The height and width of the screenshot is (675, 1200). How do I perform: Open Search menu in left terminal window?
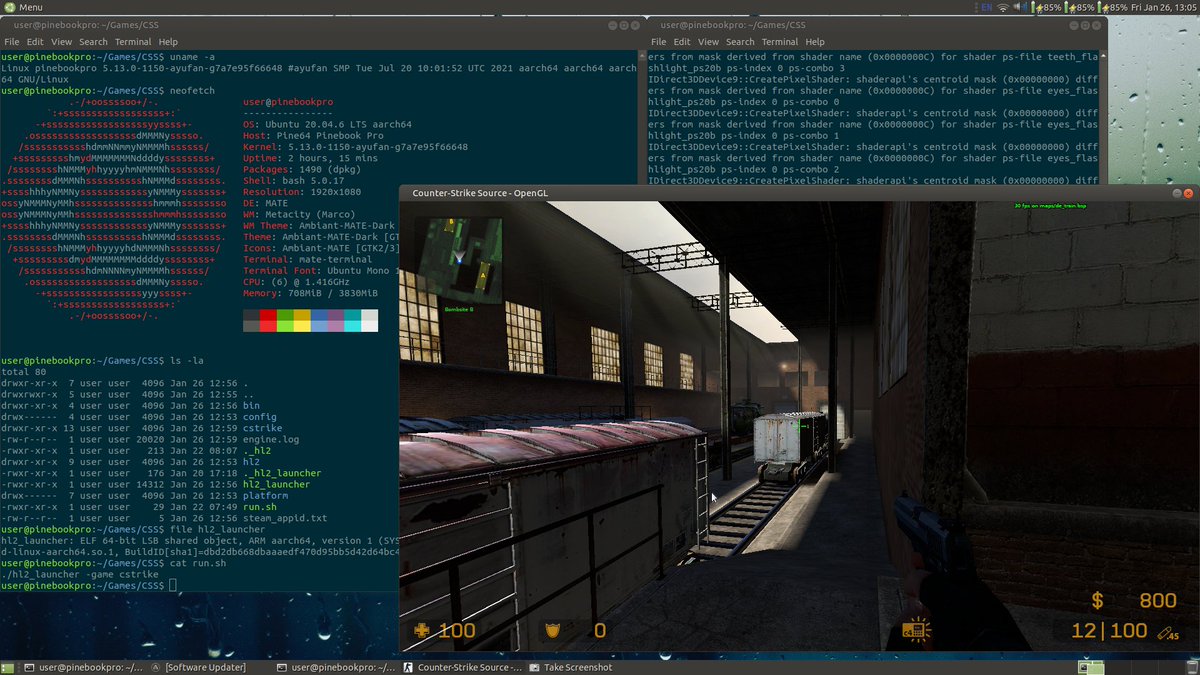coord(93,42)
